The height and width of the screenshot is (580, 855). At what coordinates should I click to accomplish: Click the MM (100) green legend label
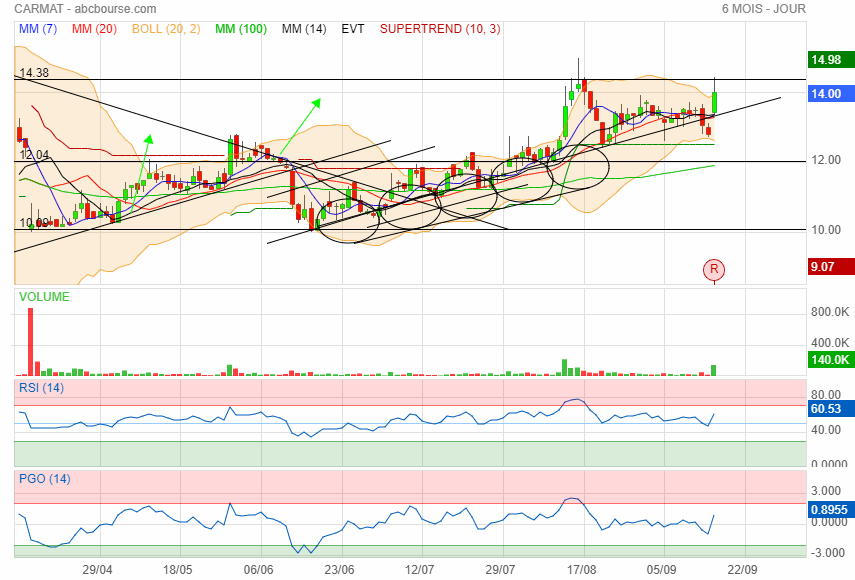coord(241,29)
